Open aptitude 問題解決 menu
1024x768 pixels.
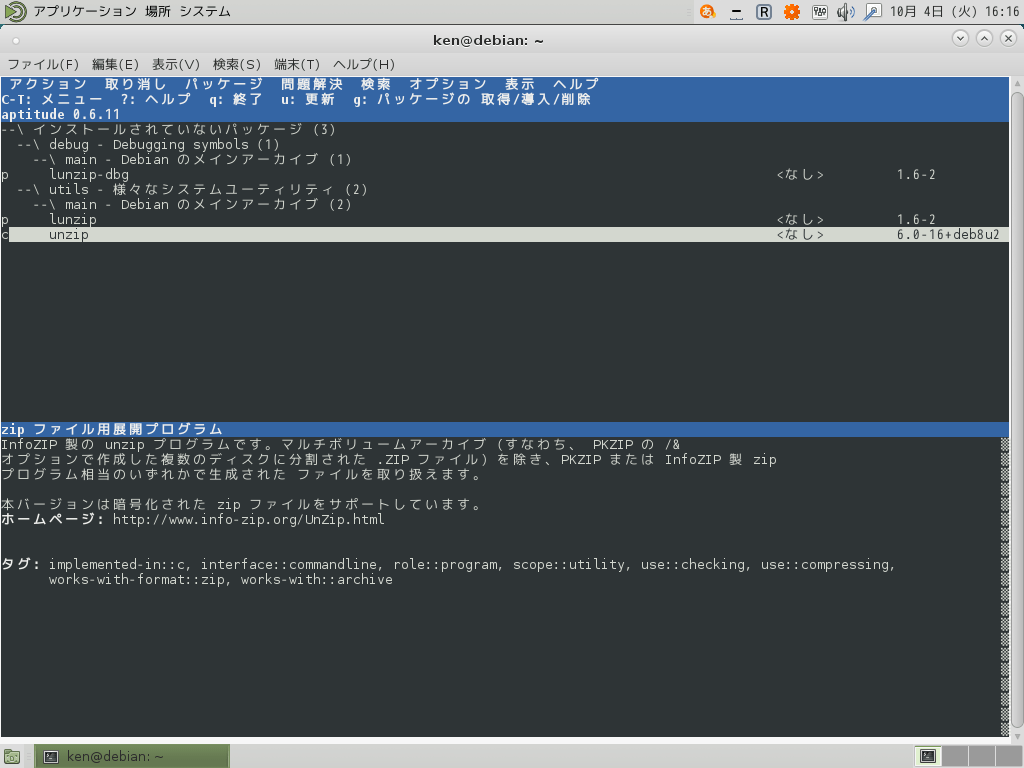[x=312, y=84]
